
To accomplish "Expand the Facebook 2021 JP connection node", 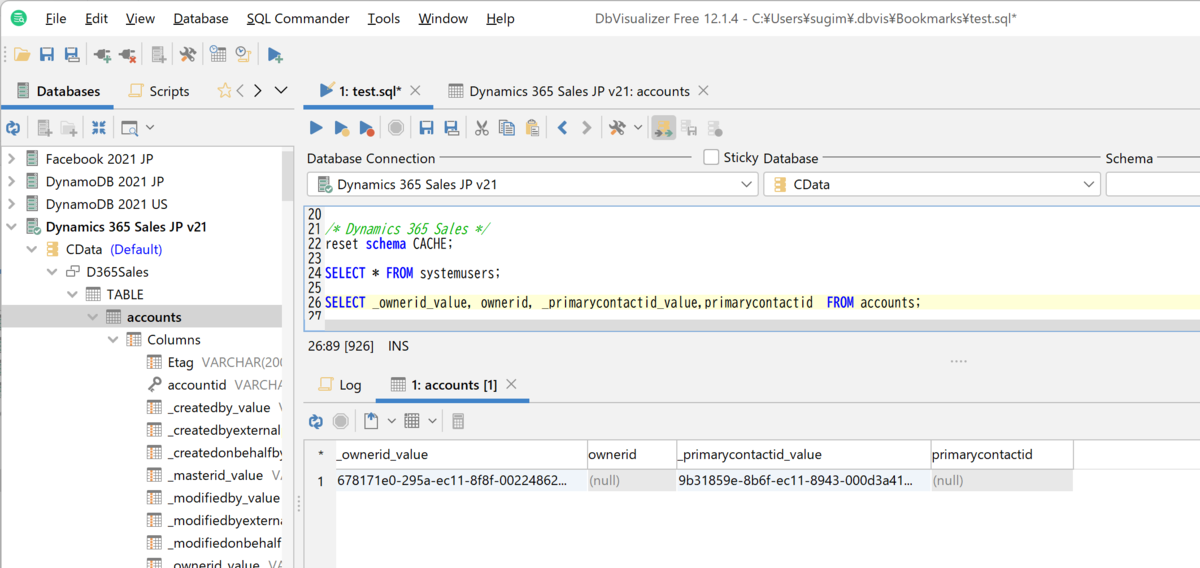I will point(12,158).
